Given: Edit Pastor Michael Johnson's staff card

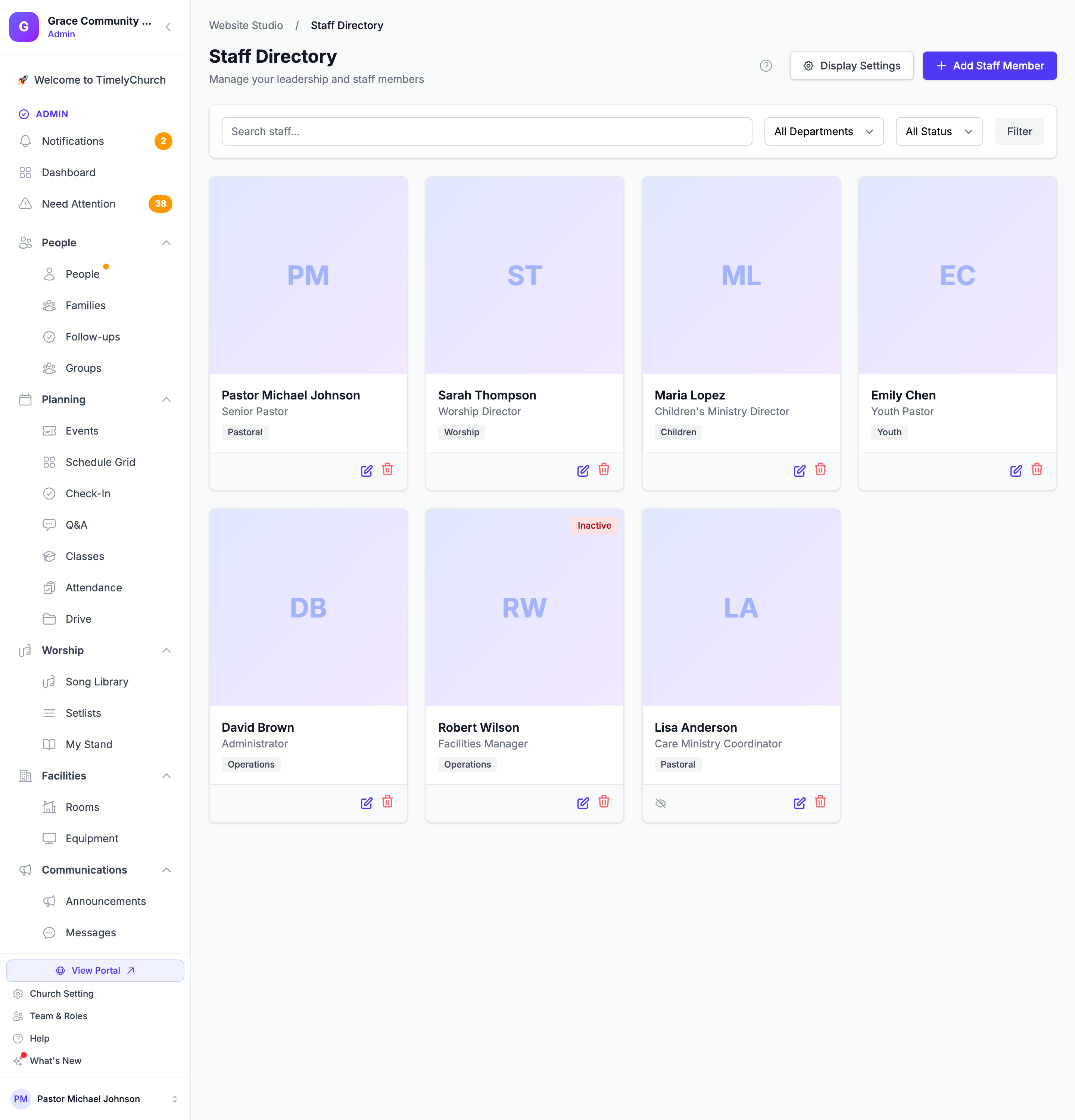Looking at the screenshot, I should coord(366,470).
